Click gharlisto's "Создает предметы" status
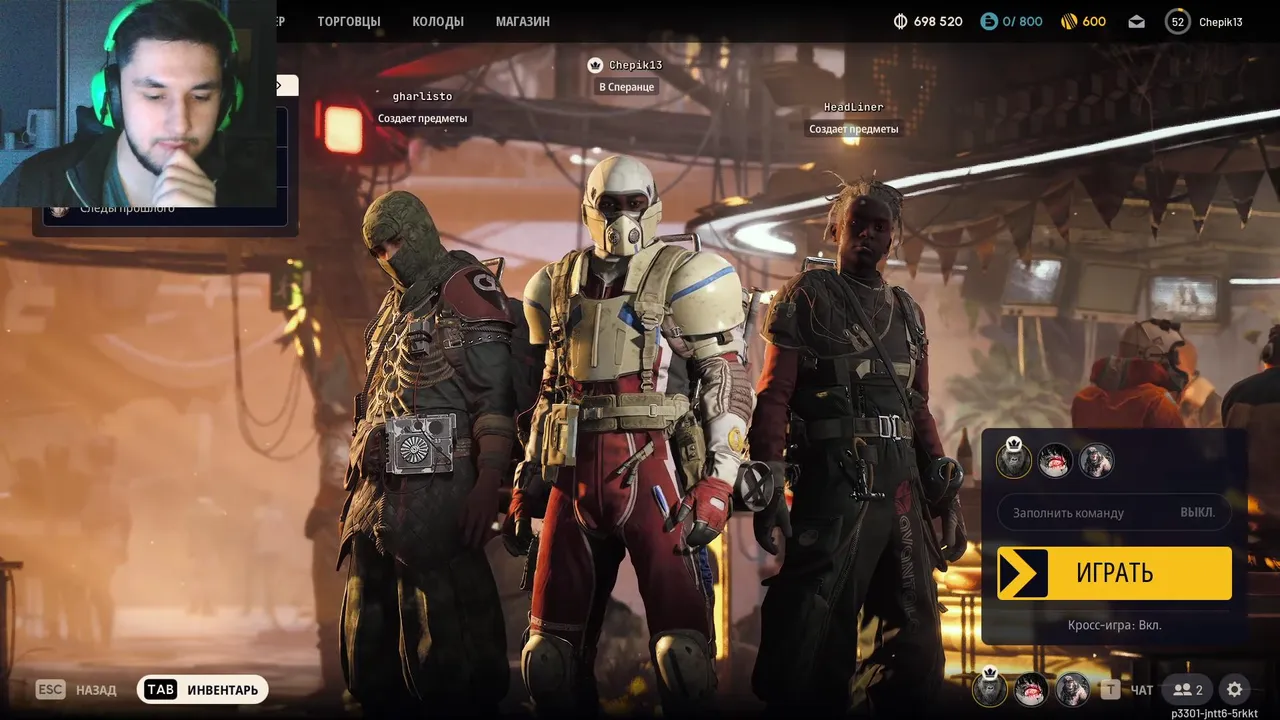This screenshot has width=1280, height=720. point(422,118)
